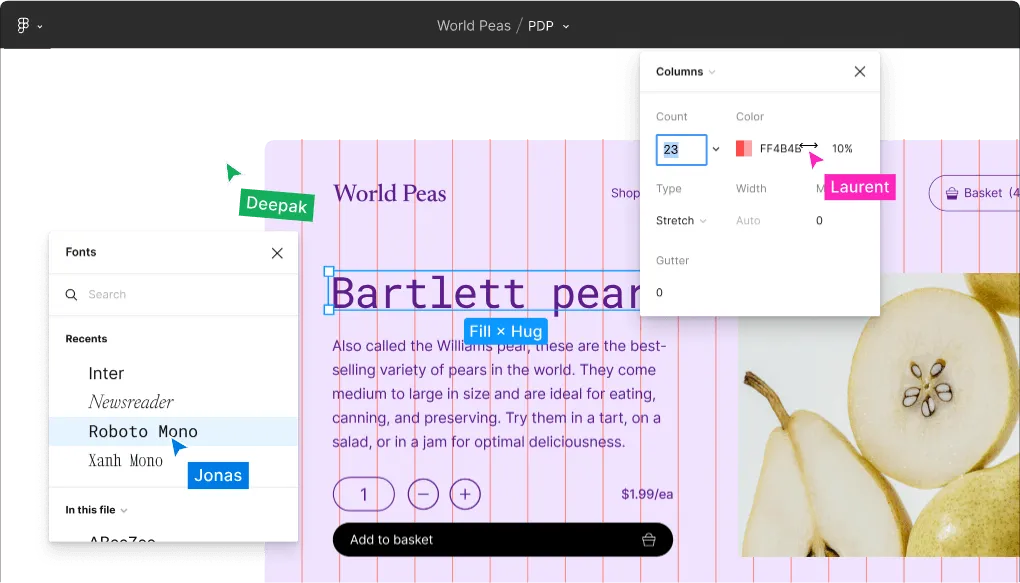1020x583 pixels.
Task: Click the Shop navigation link
Action: click(x=625, y=193)
